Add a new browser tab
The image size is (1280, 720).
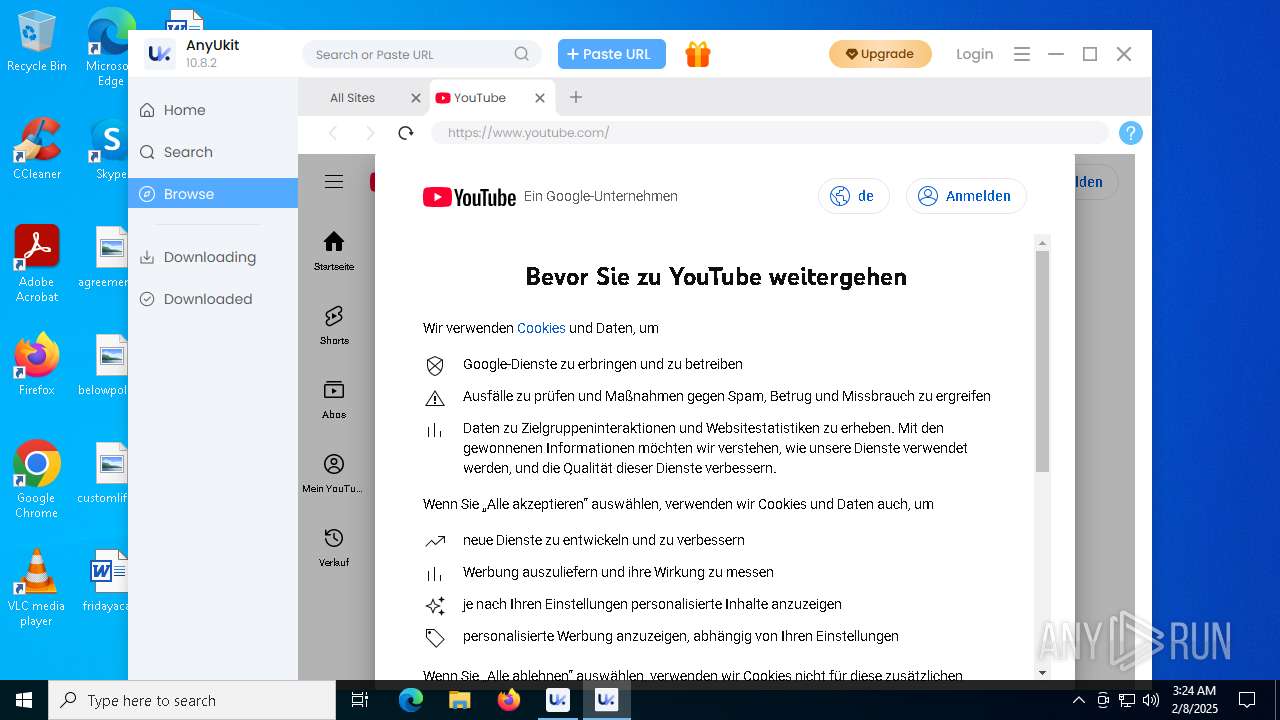pos(576,97)
